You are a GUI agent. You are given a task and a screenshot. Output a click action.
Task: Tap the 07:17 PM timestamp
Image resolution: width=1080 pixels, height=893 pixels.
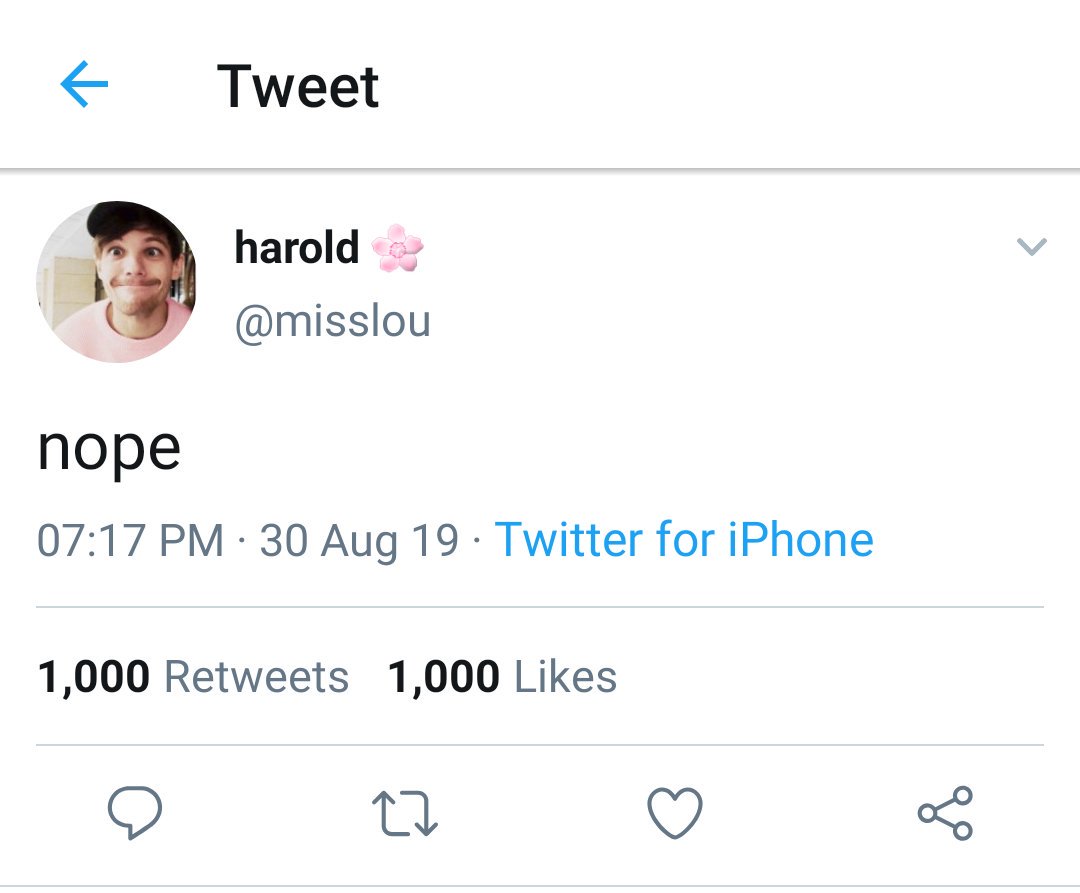click(130, 540)
